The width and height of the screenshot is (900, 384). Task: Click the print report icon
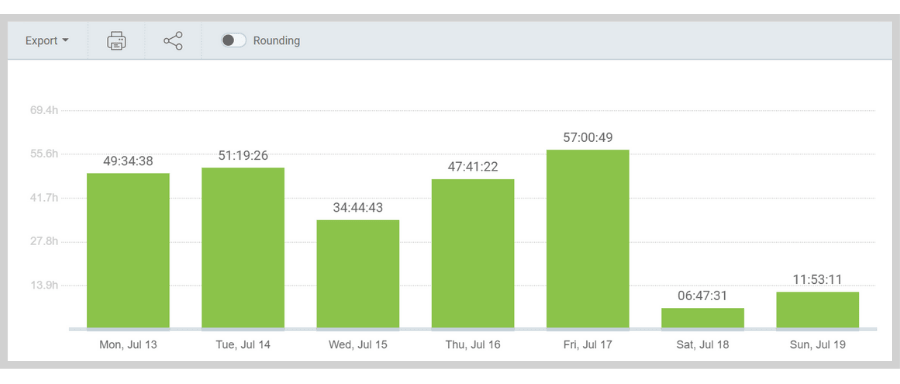[117, 41]
